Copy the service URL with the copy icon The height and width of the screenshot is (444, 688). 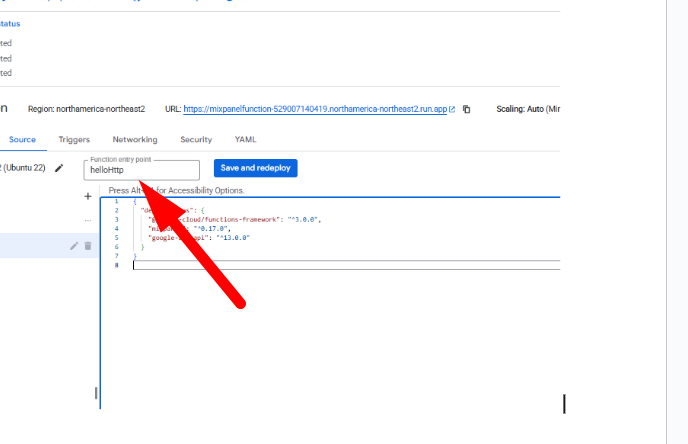[x=467, y=109]
